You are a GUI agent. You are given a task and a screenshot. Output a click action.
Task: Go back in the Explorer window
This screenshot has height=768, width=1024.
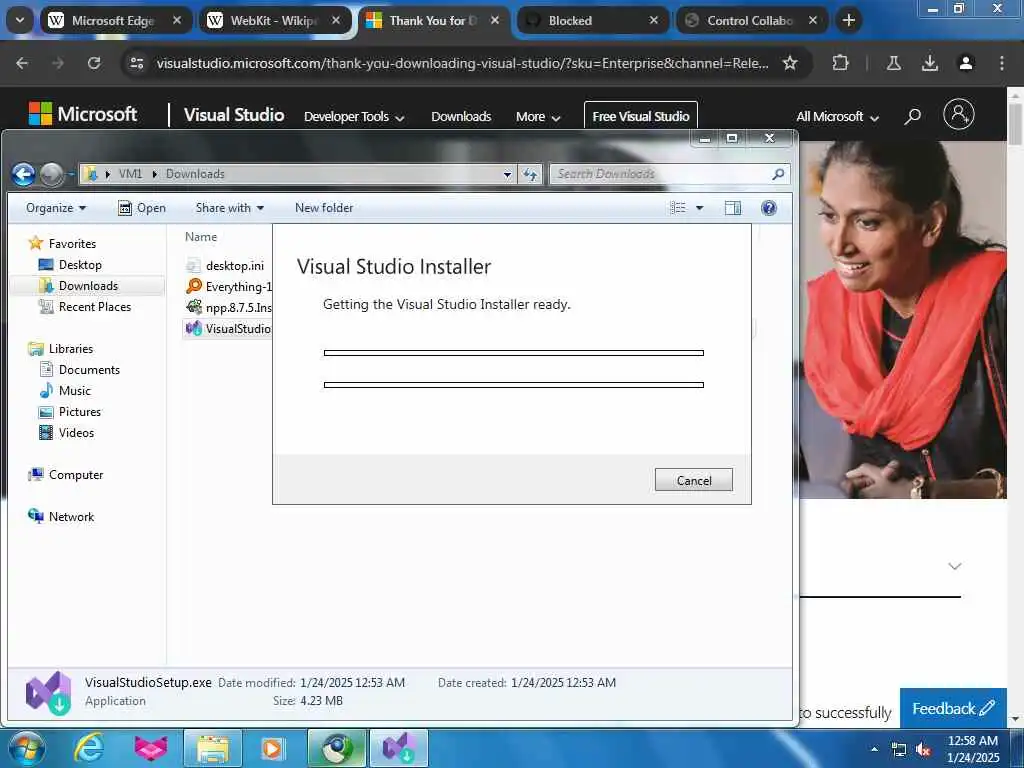point(24,174)
